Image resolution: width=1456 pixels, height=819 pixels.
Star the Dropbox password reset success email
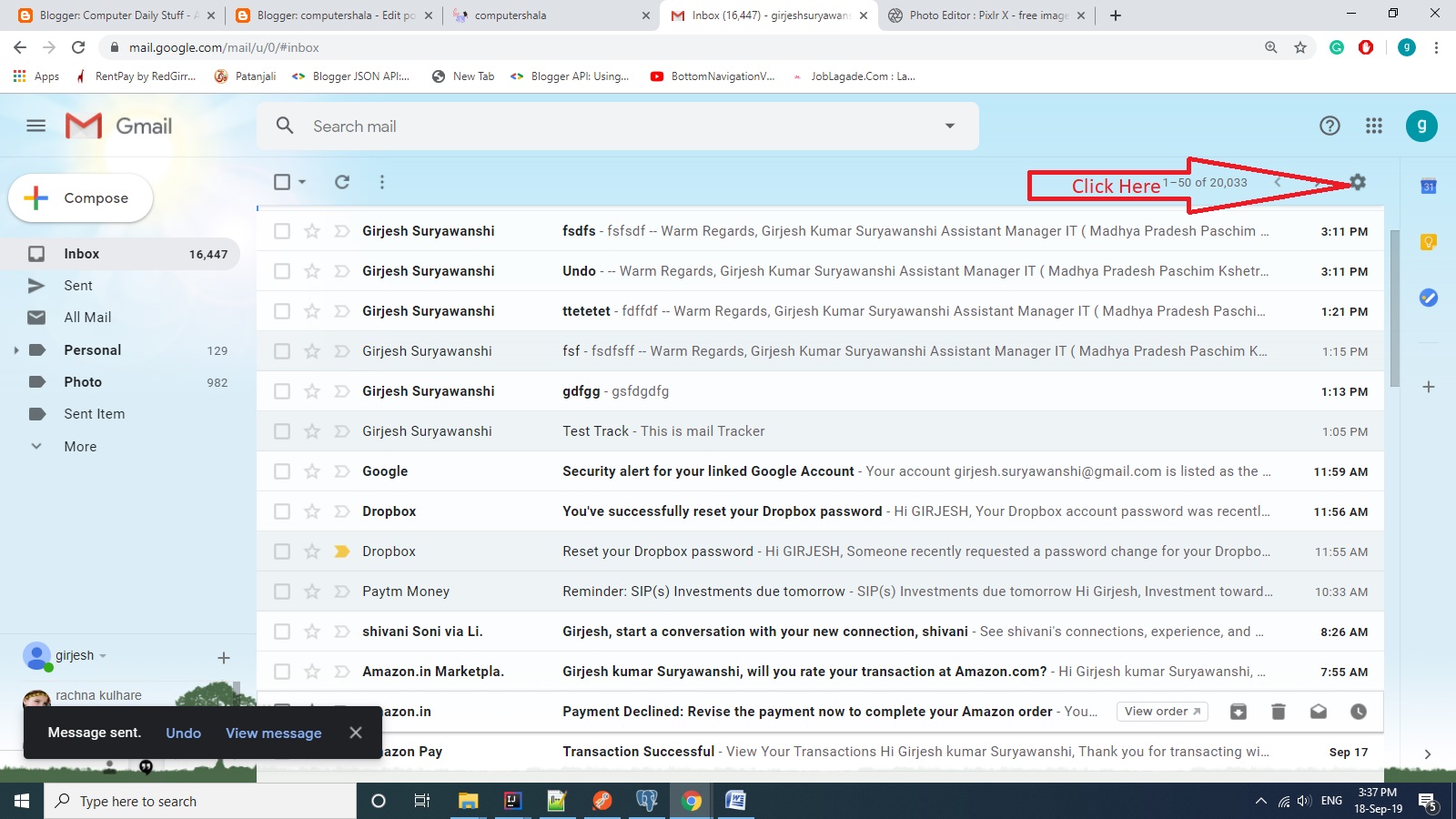click(312, 511)
